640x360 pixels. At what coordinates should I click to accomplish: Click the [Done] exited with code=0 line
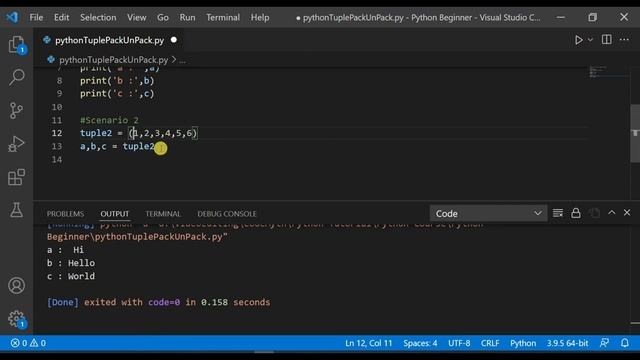point(158,302)
